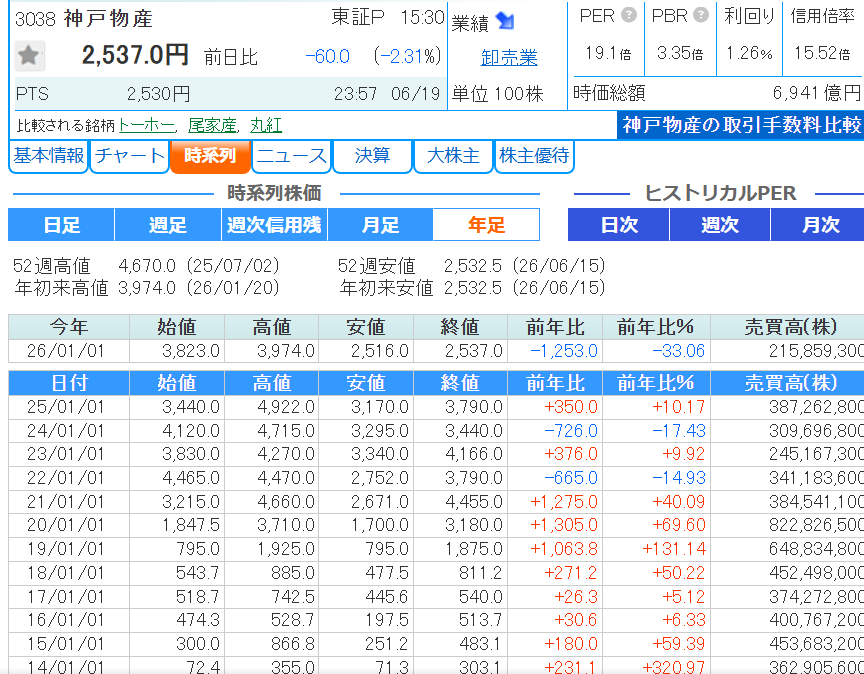
Task: Switch to the 基本情報 tab
Action: click(x=48, y=156)
